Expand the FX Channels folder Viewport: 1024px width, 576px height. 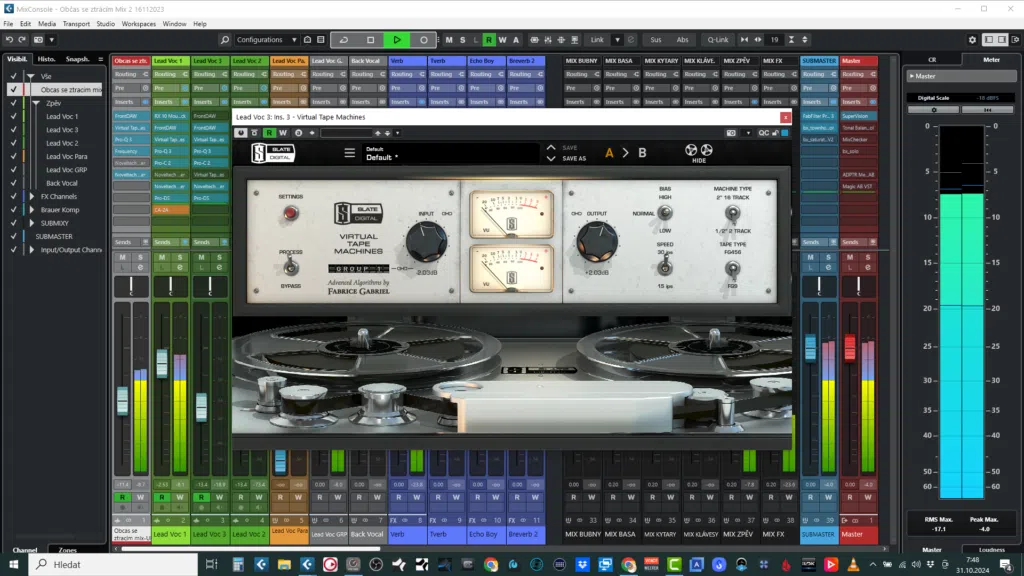pyautogui.click(x=31, y=197)
